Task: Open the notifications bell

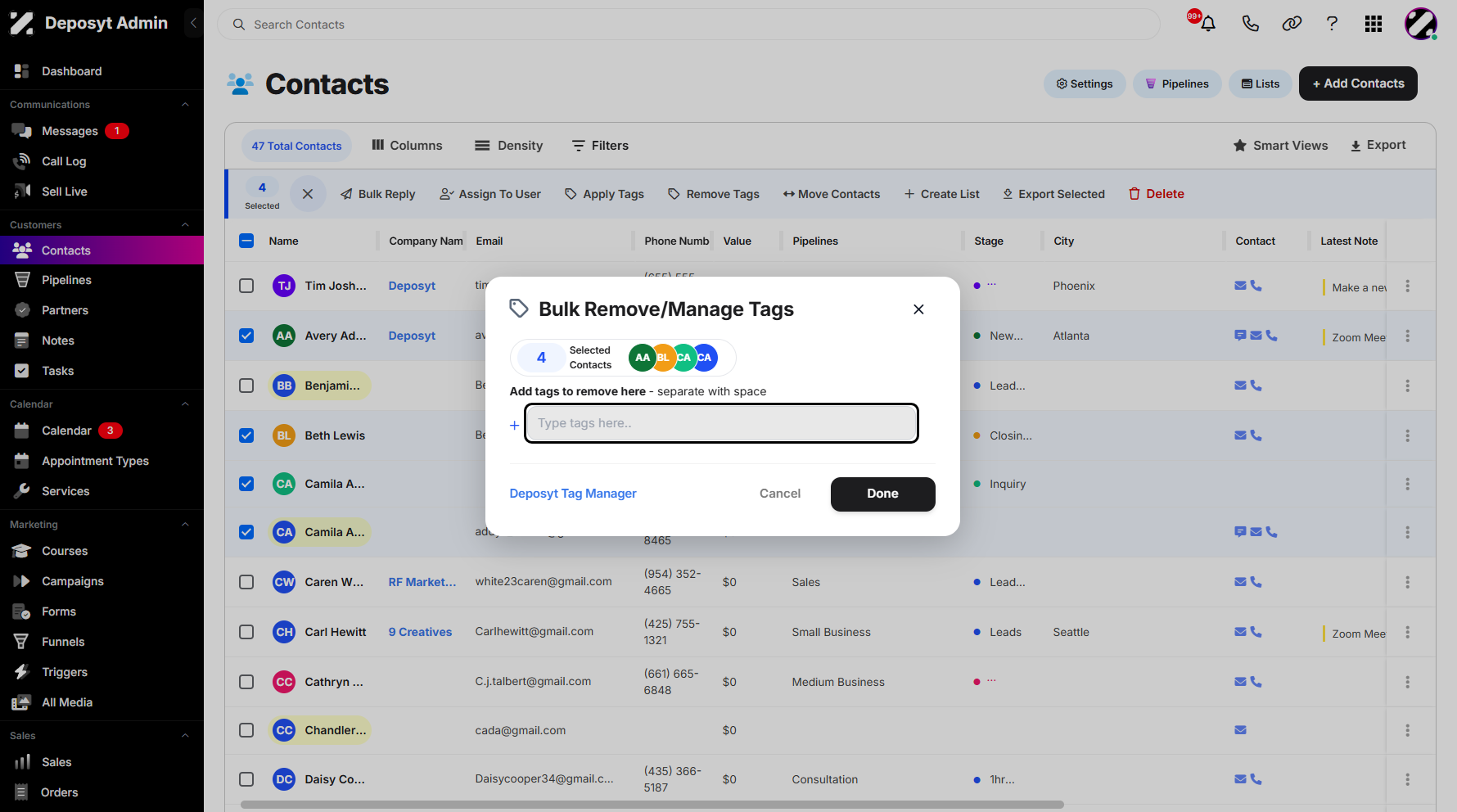Action: 1207,24
